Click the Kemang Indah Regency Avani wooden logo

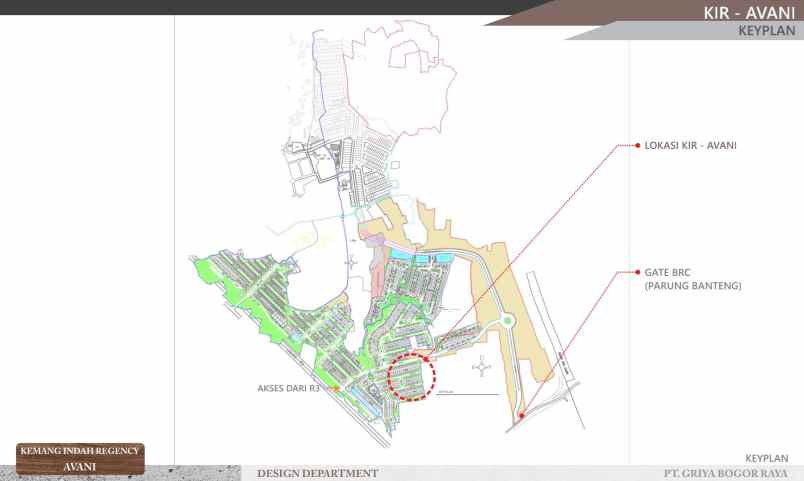80,458
